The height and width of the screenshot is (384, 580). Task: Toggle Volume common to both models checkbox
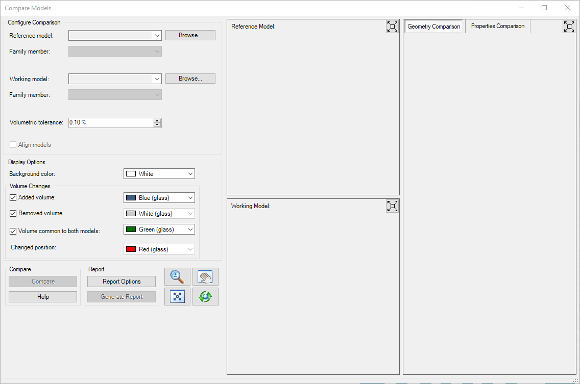(13, 231)
